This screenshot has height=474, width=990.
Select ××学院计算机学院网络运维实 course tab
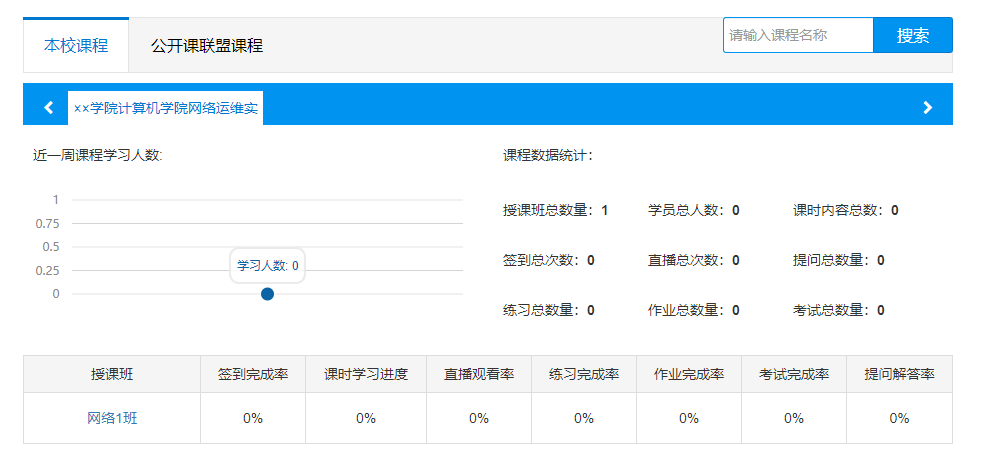point(166,108)
